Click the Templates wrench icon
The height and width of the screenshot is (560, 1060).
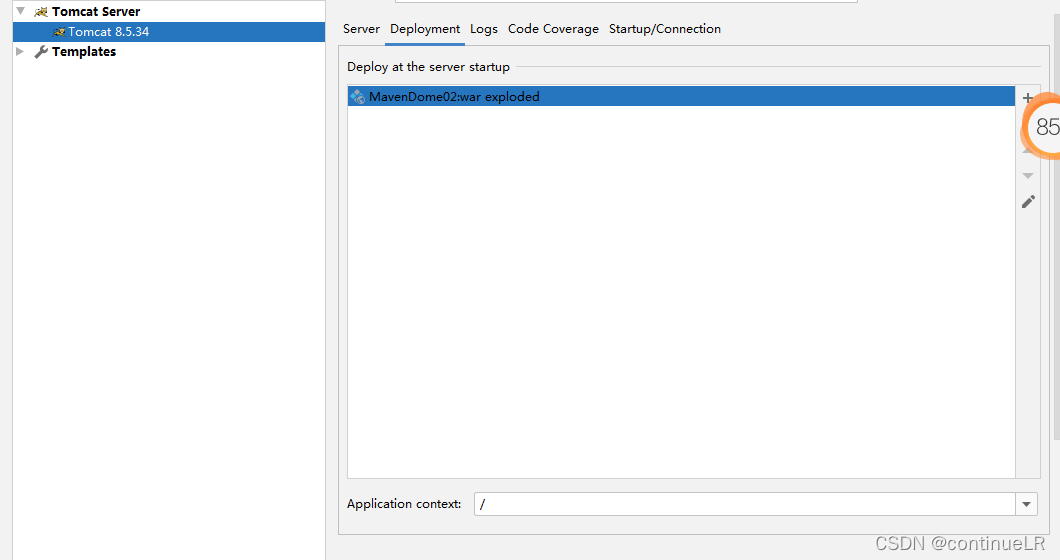[41, 51]
